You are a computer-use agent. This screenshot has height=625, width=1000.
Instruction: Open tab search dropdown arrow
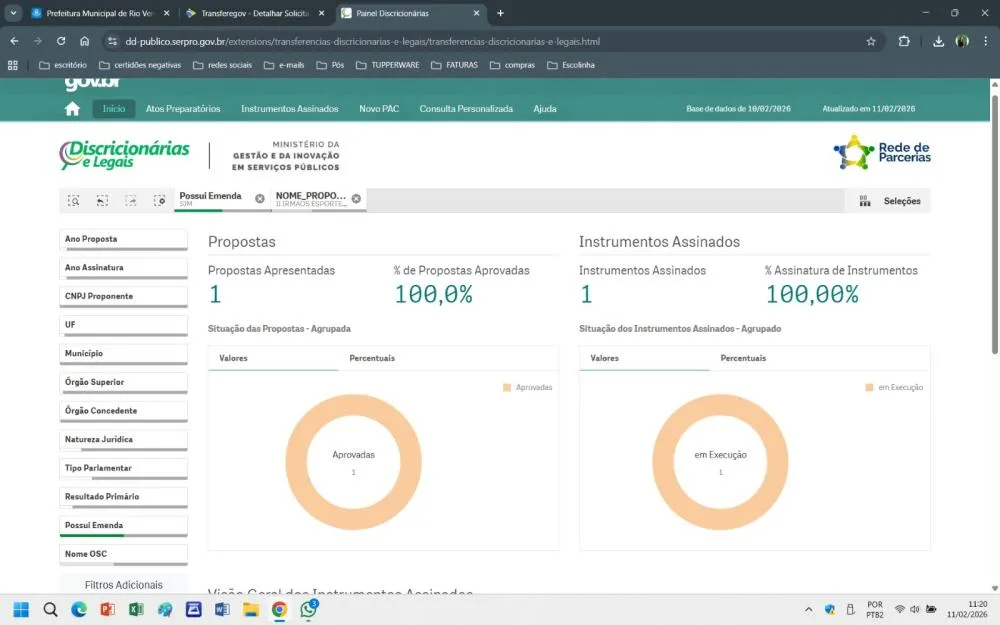click(x=13, y=13)
